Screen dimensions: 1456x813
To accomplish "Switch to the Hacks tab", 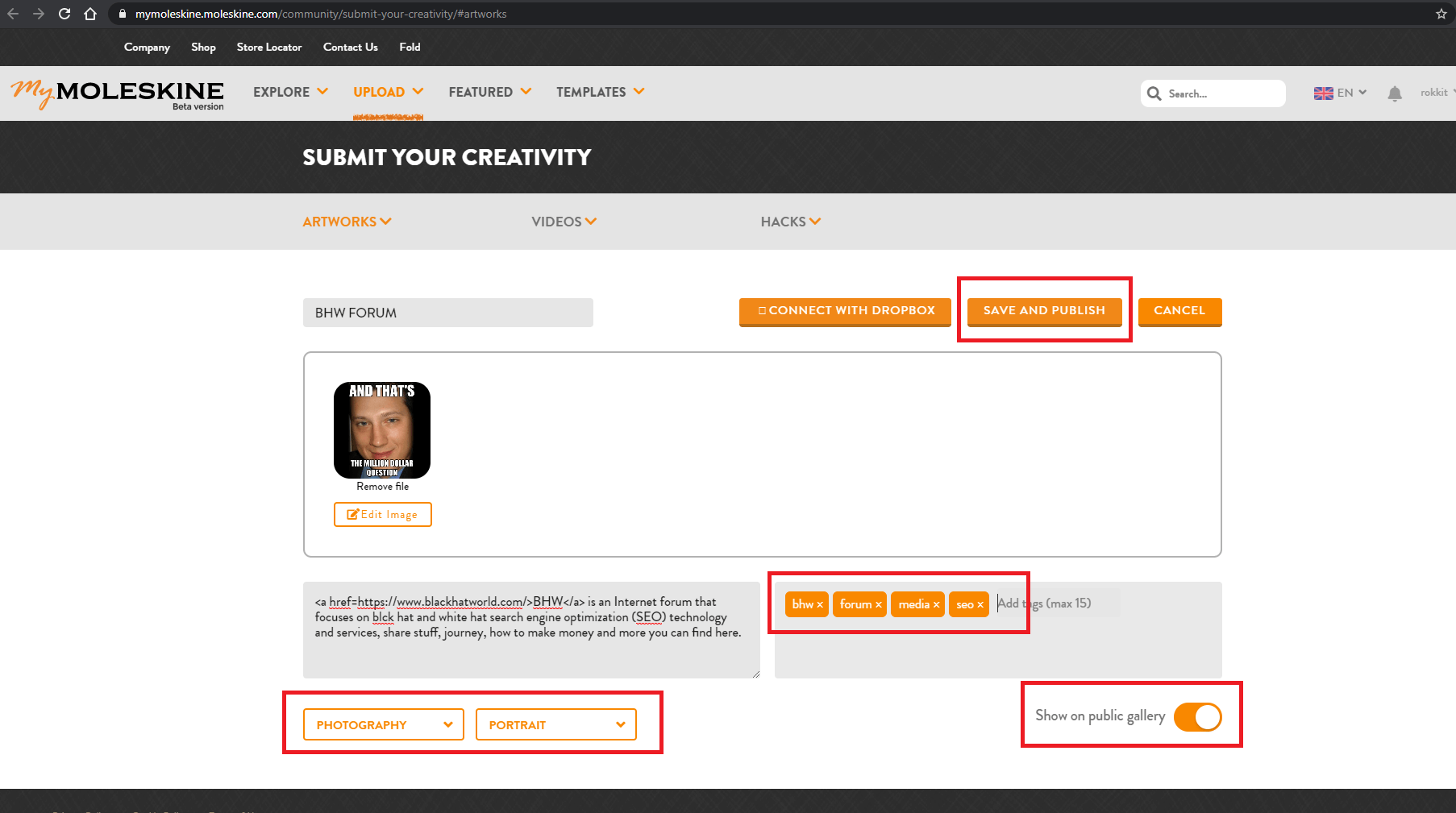I will click(x=791, y=222).
